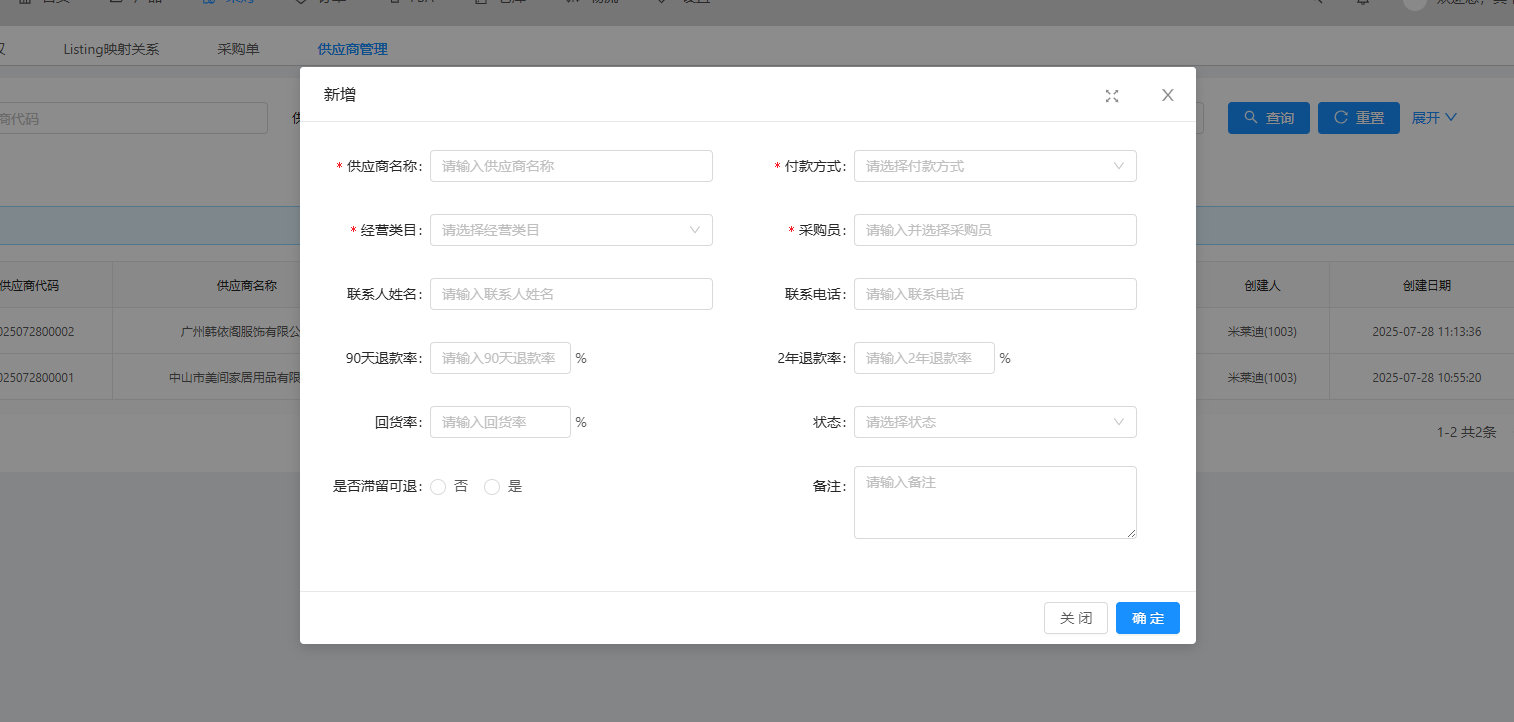Click the 确定 confirm button
Screen dimensions: 1514x722
coord(1147,618)
